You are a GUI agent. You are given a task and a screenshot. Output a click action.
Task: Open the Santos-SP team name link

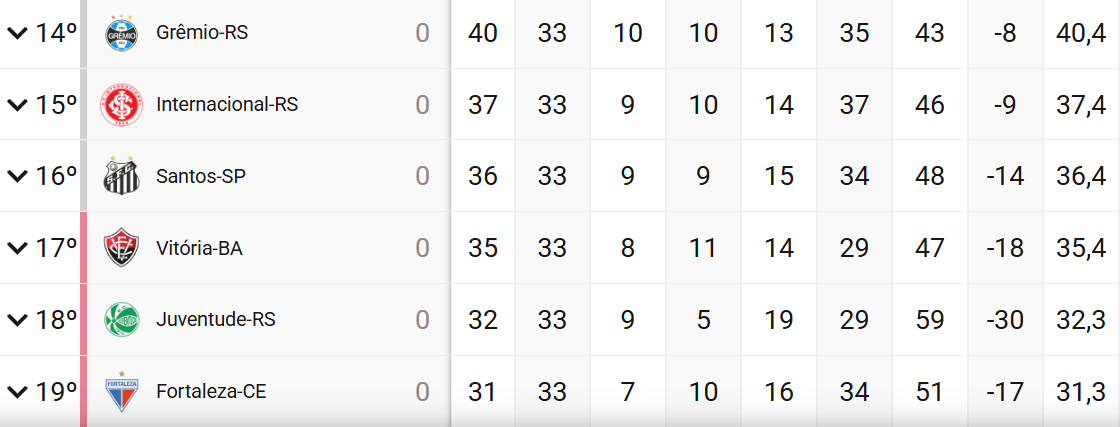(x=201, y=177)
